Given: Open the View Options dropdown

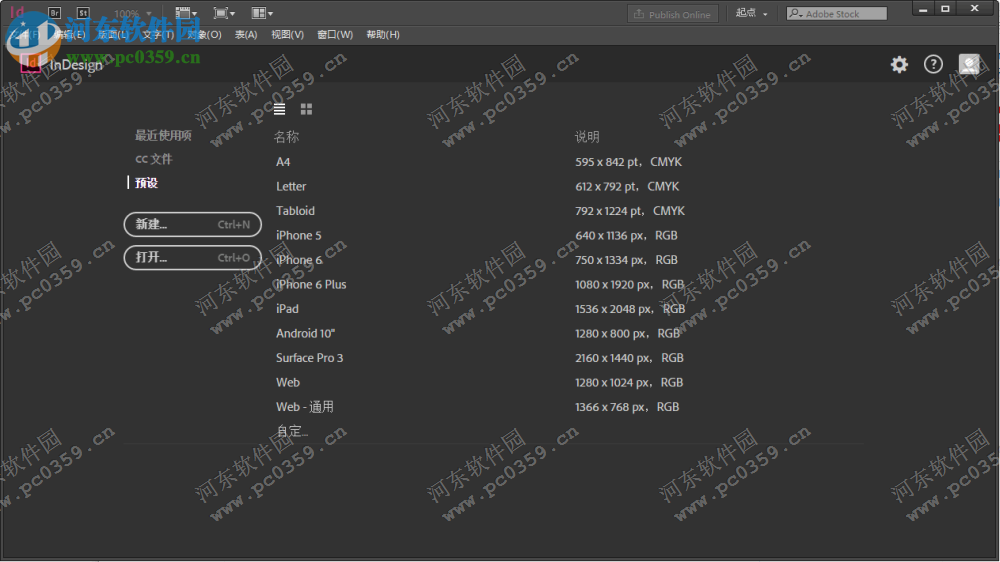Looking at the screenshot, I should coord(186,13).
